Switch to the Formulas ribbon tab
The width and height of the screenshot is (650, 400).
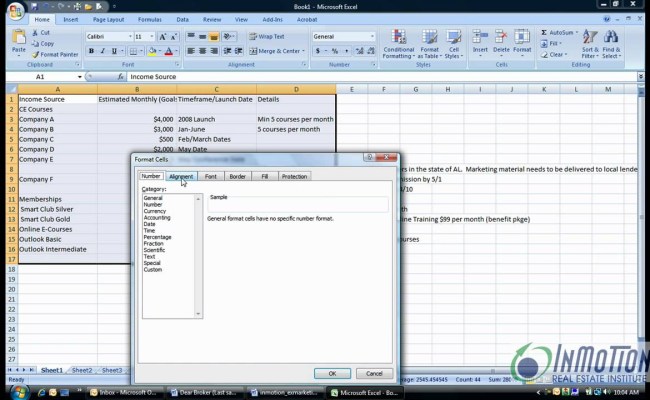[150, 19]
